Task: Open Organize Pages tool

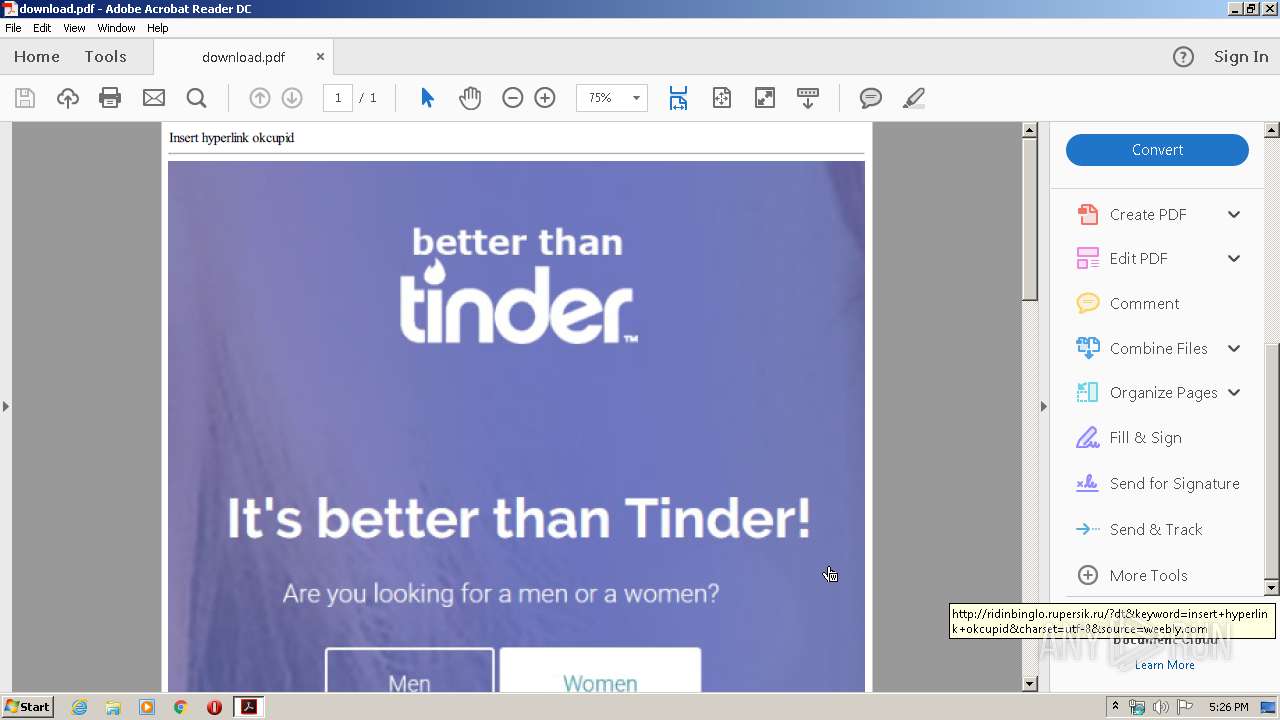Action: (x=1163, y=393)
